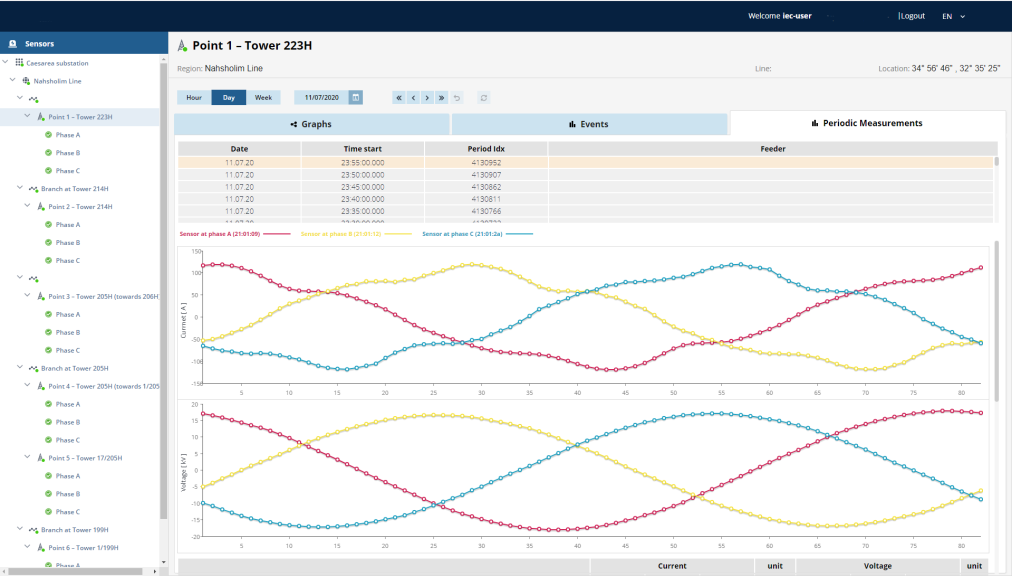This screenshot has width=1012, height=576.
Task: Click the Caesarea substation grid icon
Action: [19, 62]
